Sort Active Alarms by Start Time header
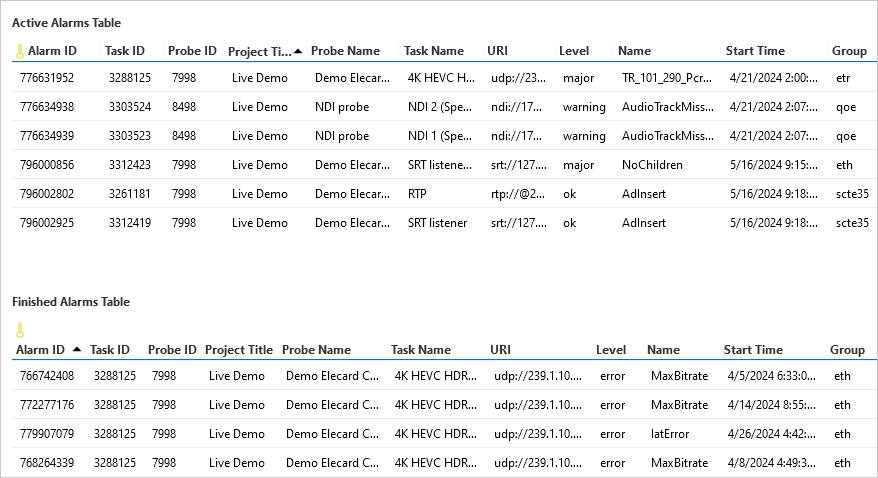Image resolution: width=878 pixels, height=478 pixels. pos(755,51)
